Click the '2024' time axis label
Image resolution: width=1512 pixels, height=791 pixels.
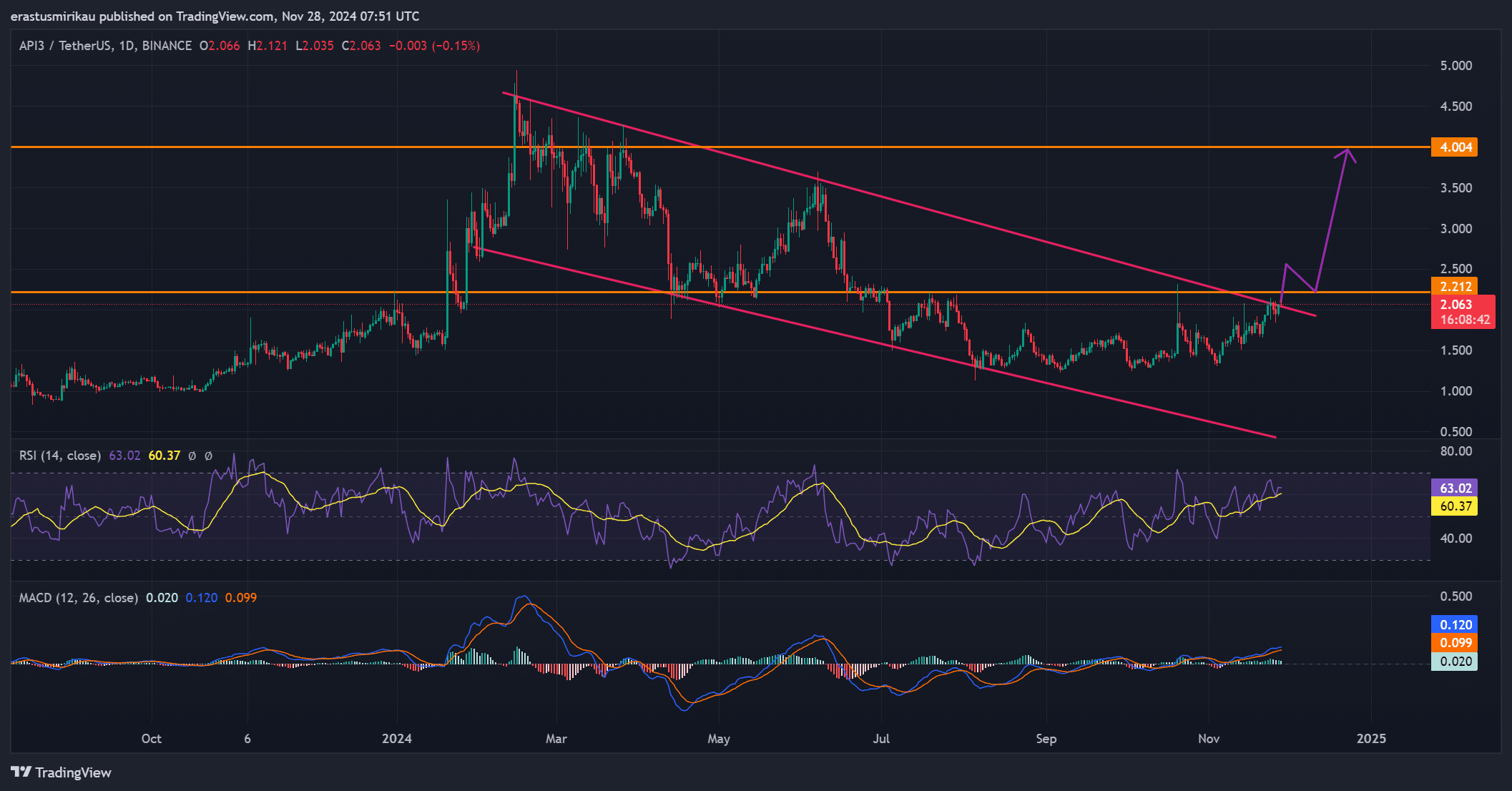pos(397,739)
